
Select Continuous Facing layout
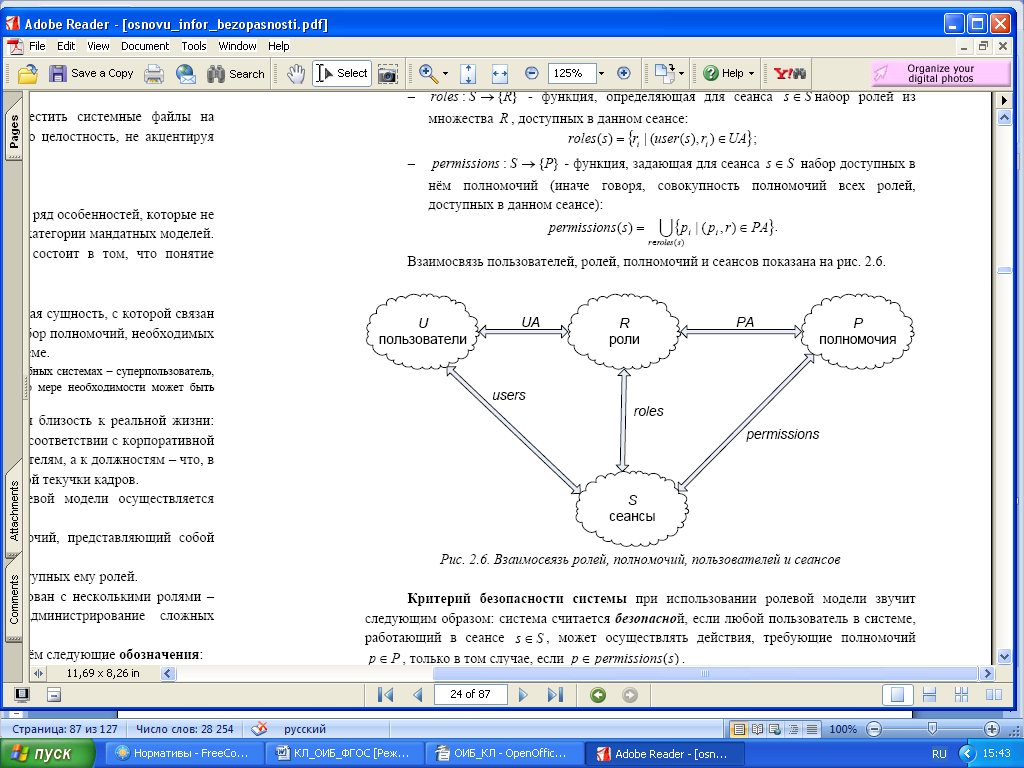click(x=961, y=695)
